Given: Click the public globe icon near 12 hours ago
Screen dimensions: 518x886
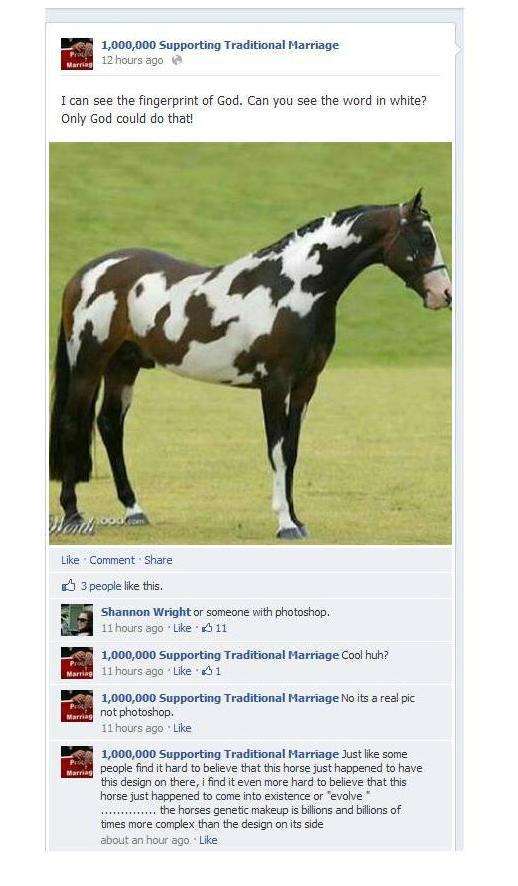Looking at the screenshot, I should [177, 60].
